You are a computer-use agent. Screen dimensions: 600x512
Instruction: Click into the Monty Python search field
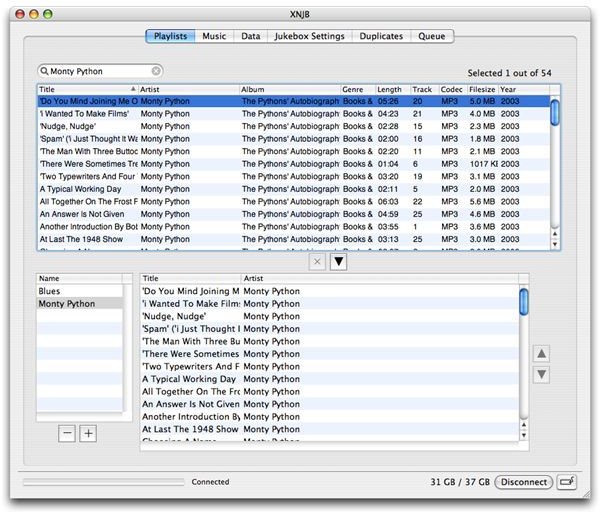click(100, 71)
